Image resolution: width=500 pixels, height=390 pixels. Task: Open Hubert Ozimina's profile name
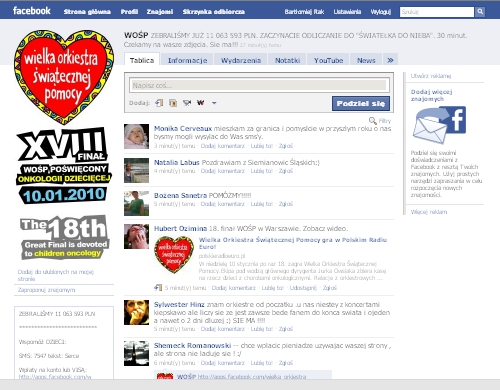(x=180, y=228)
